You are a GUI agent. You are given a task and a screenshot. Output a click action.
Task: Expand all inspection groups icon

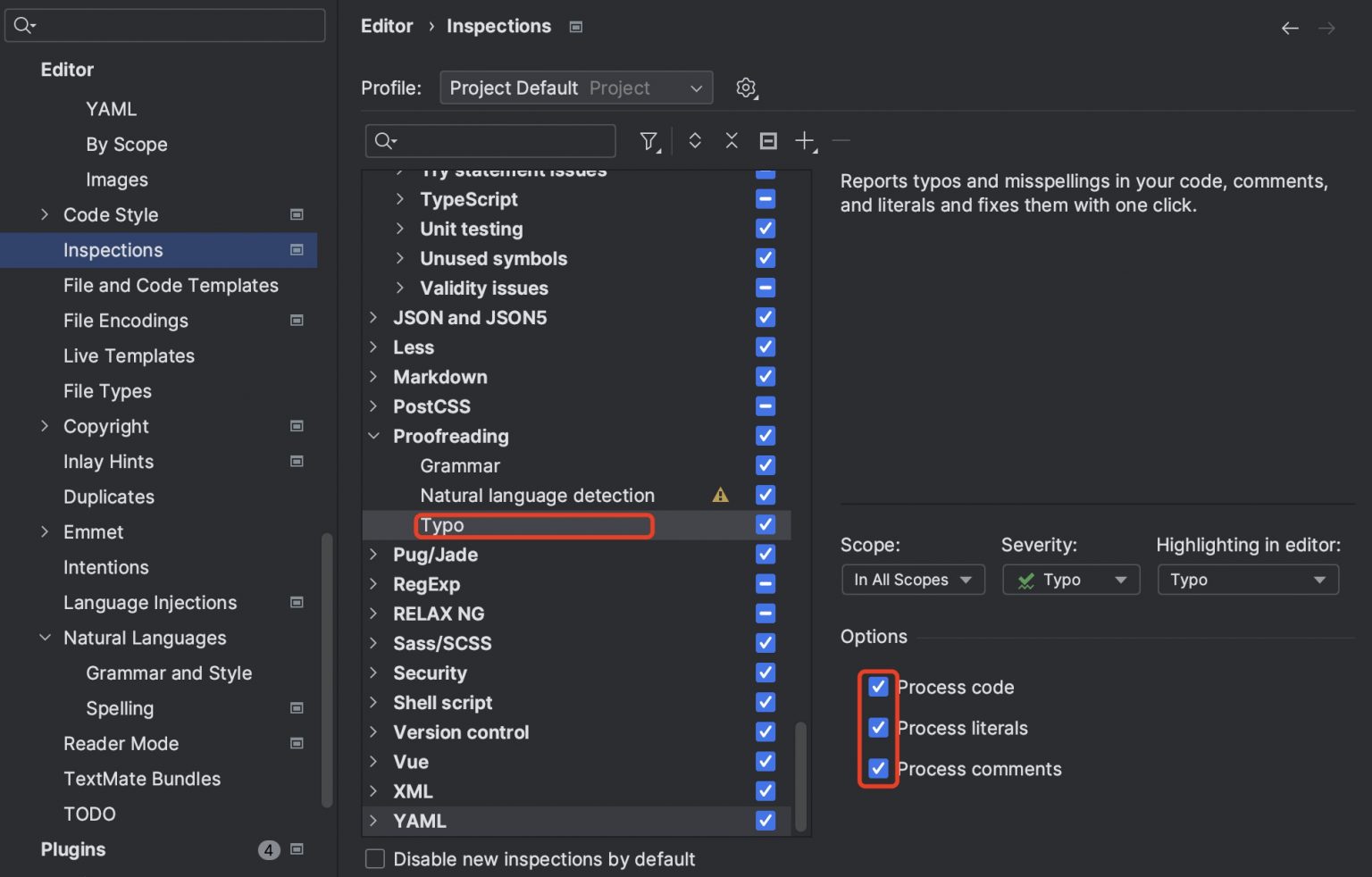[695, 140]
